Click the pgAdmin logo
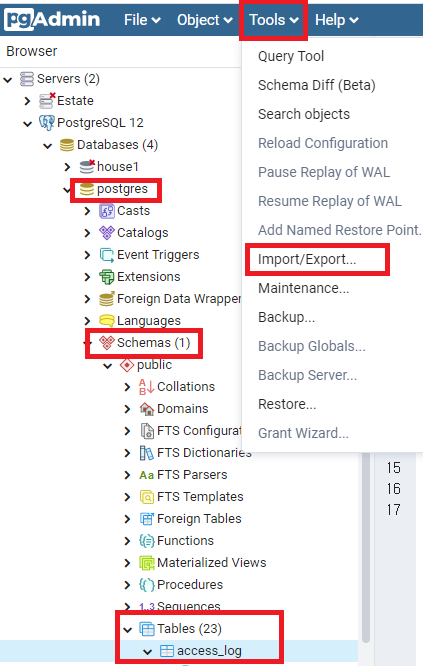 click(x=52, y=20)
